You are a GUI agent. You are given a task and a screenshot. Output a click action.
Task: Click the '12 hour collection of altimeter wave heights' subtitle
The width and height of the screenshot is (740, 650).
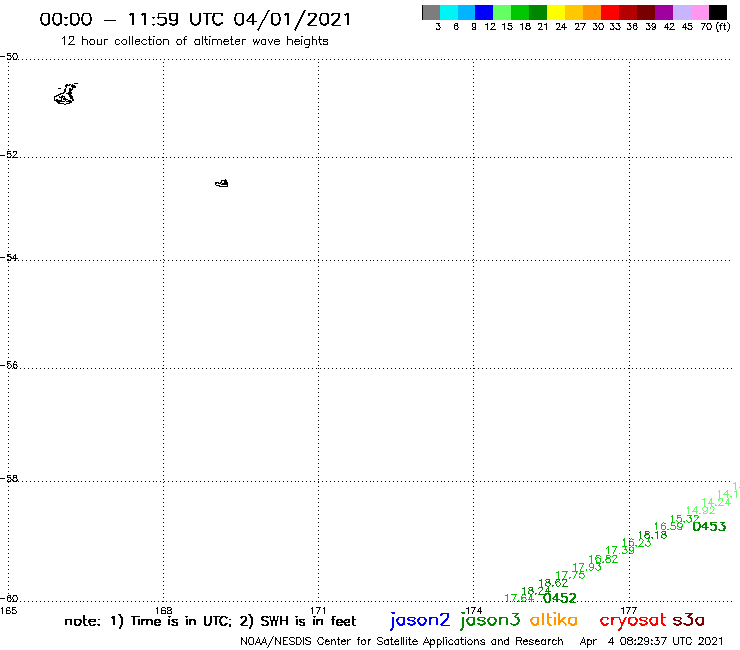tap(194, 41)
